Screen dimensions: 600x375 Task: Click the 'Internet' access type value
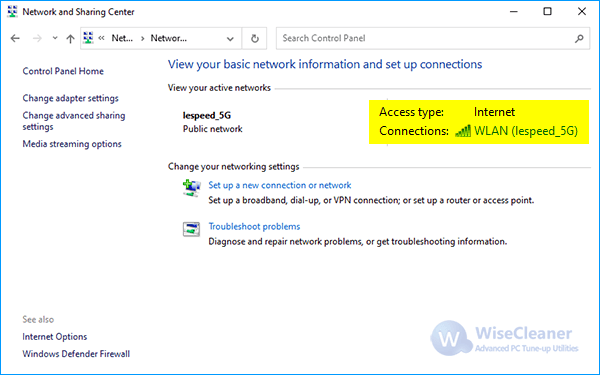coord(494,112)
